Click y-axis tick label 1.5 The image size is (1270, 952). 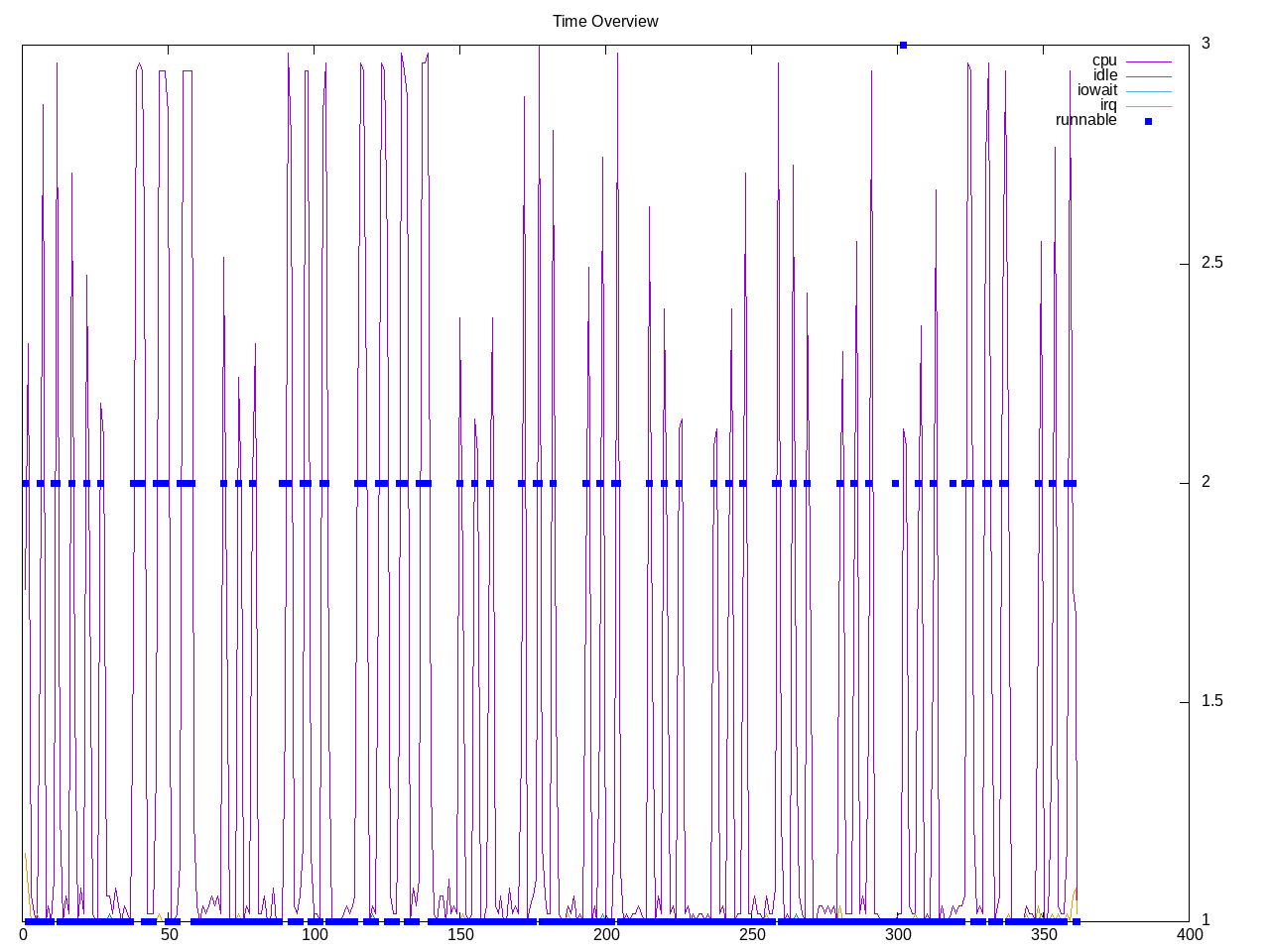pos(1211,701)
